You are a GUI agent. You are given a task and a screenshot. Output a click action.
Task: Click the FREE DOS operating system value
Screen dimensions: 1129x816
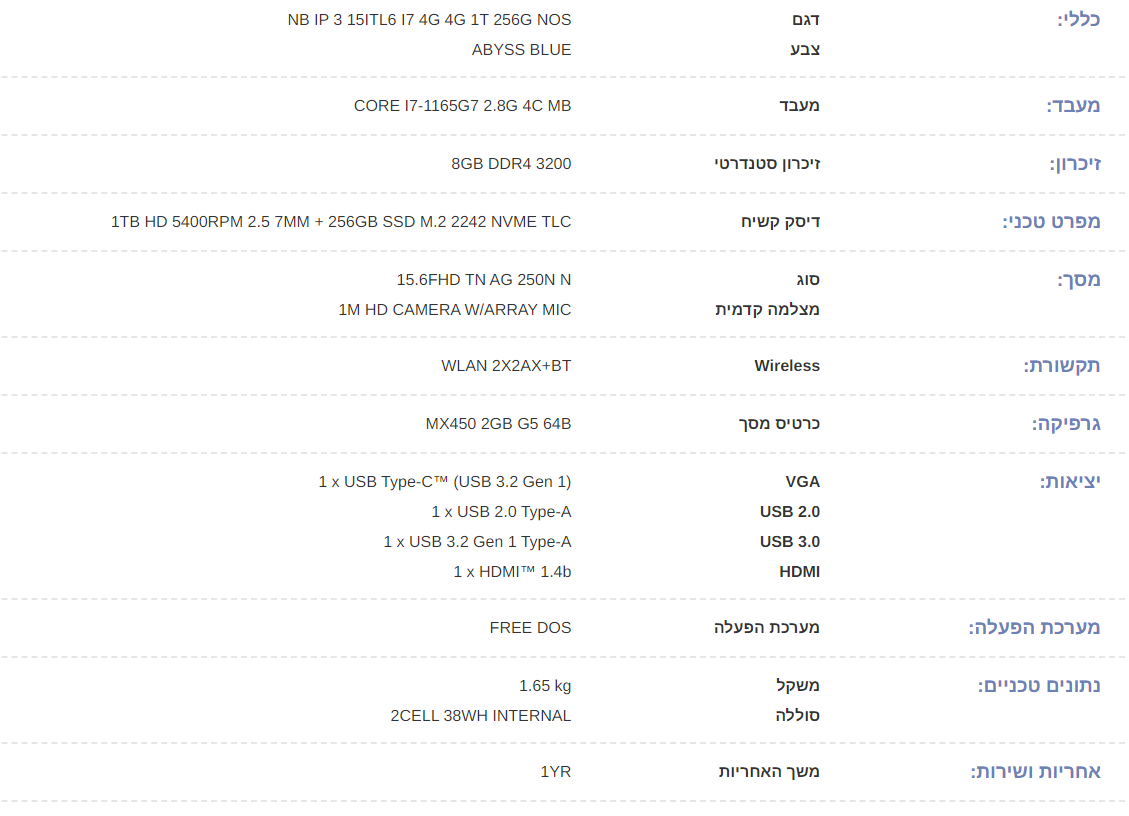click(x=530, y=628)
